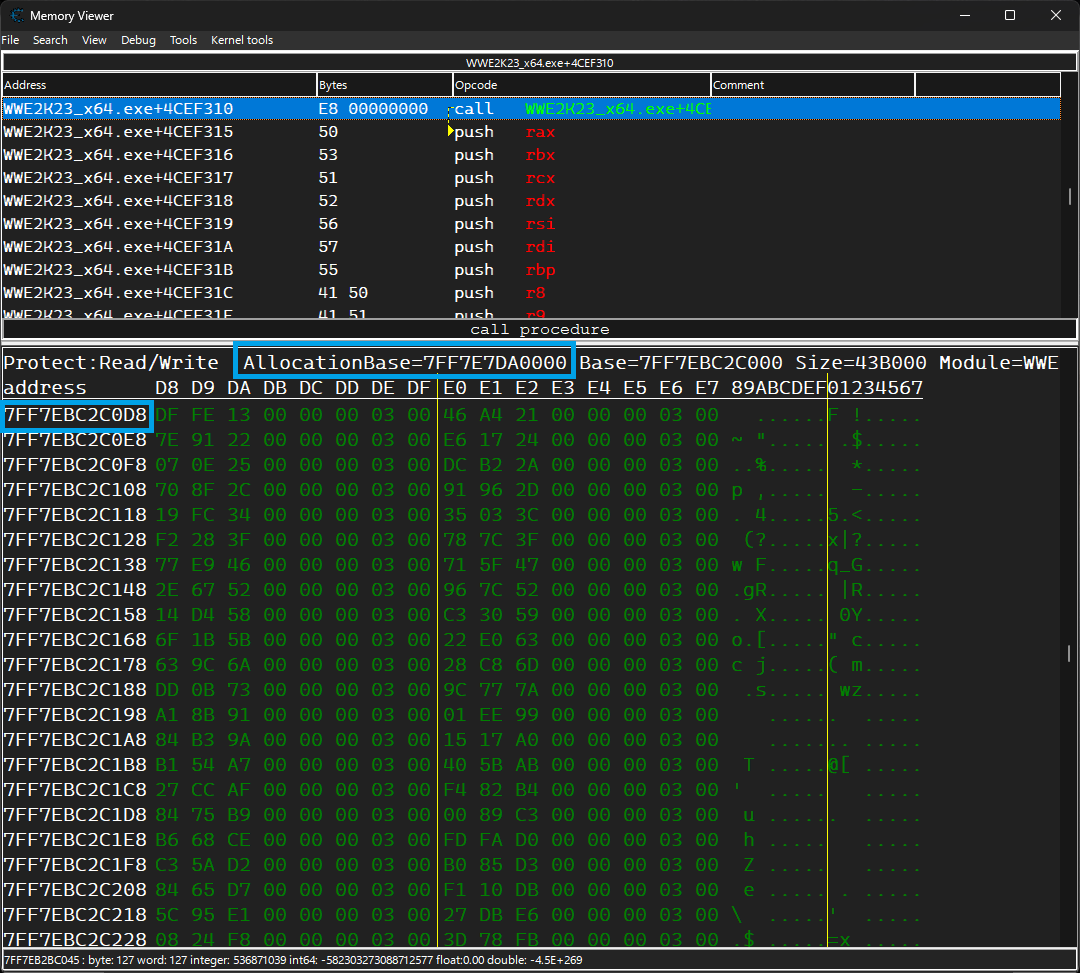Open the Tools menu

(183, 40)
